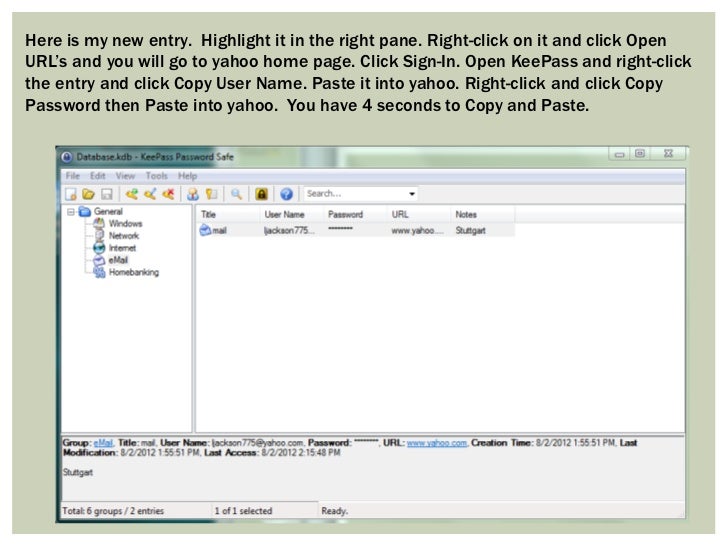Open the Search box dropdown arrow
This screenshot has width=728, height=546.
point(412,194)
